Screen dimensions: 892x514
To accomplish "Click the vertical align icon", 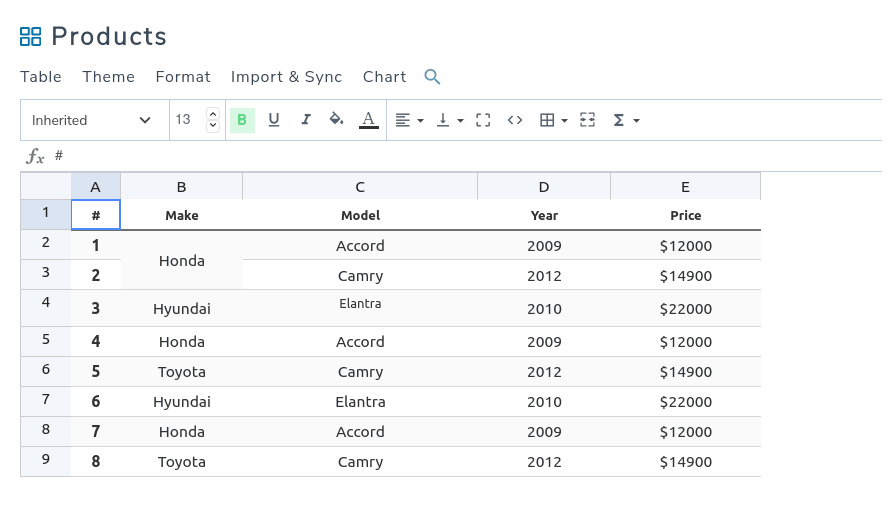I will [x=443, y=120].
